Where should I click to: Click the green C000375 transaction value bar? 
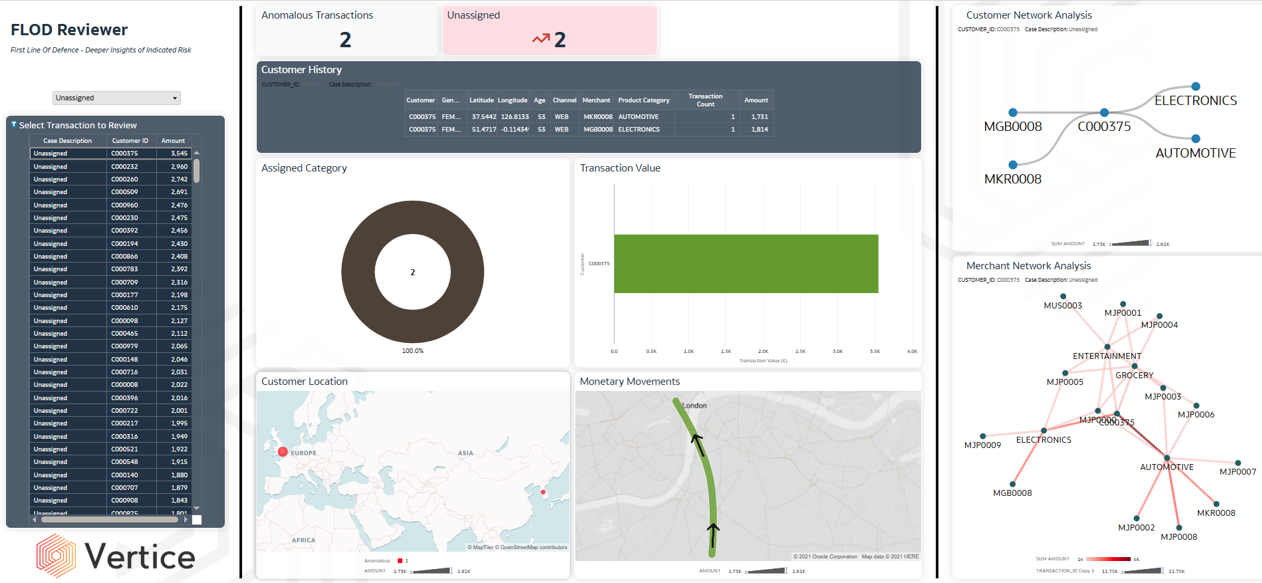pos(745,264)
